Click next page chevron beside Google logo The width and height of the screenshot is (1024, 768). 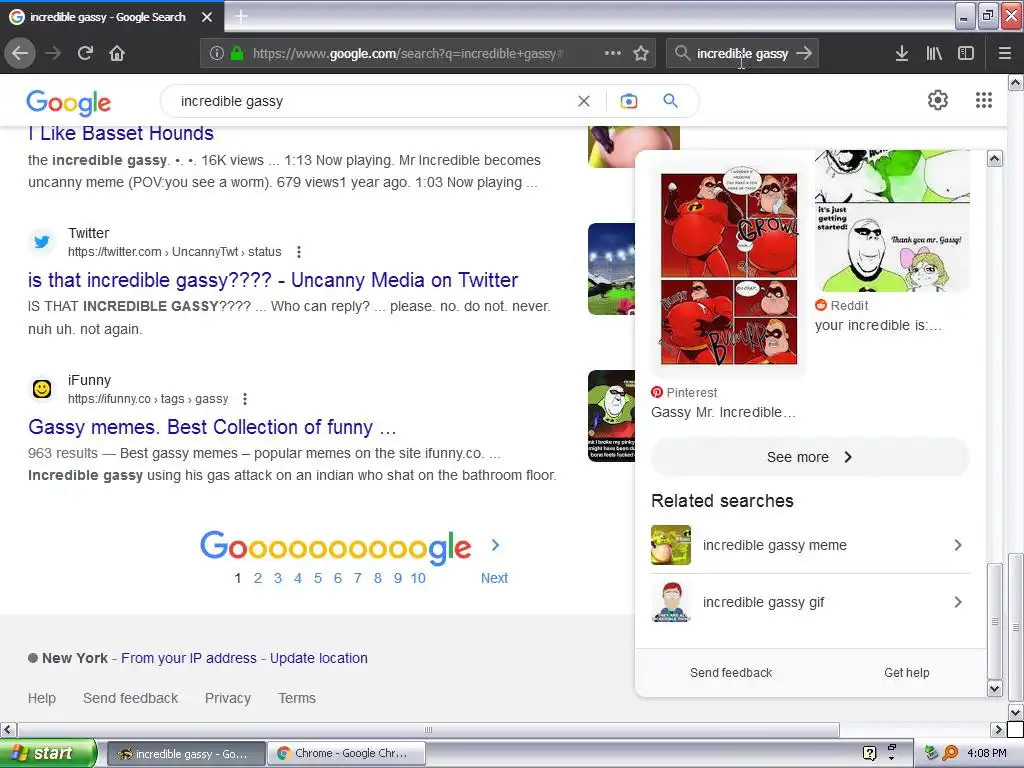[x=495, y=545]
